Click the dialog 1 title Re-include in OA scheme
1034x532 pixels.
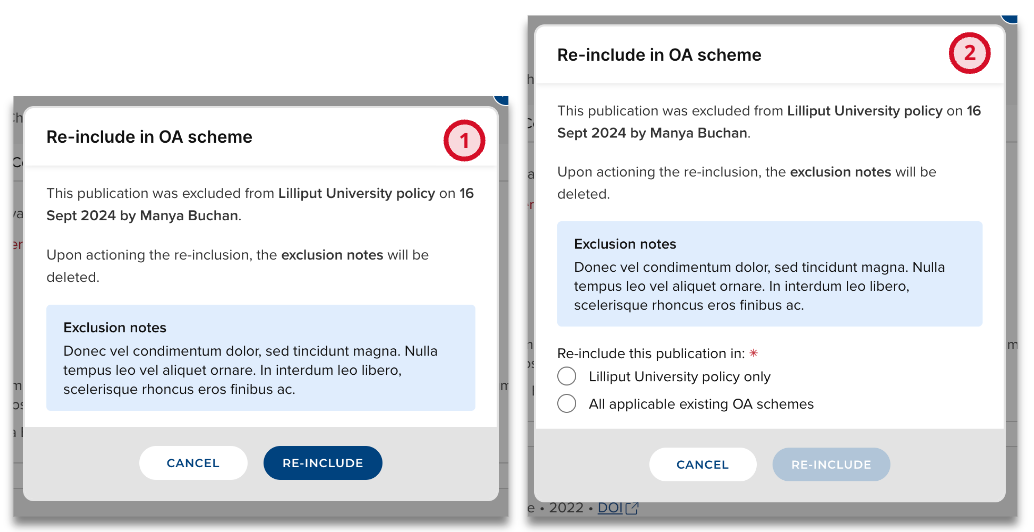(x=149, y=137)
